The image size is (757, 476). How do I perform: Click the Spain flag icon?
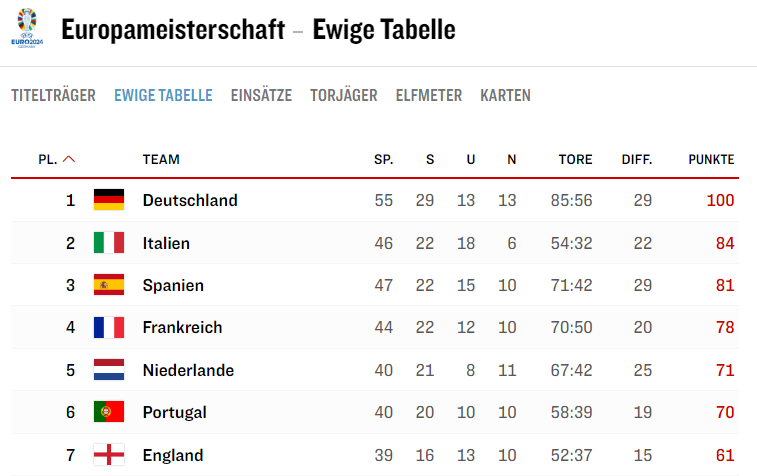(x=109, y=285)
